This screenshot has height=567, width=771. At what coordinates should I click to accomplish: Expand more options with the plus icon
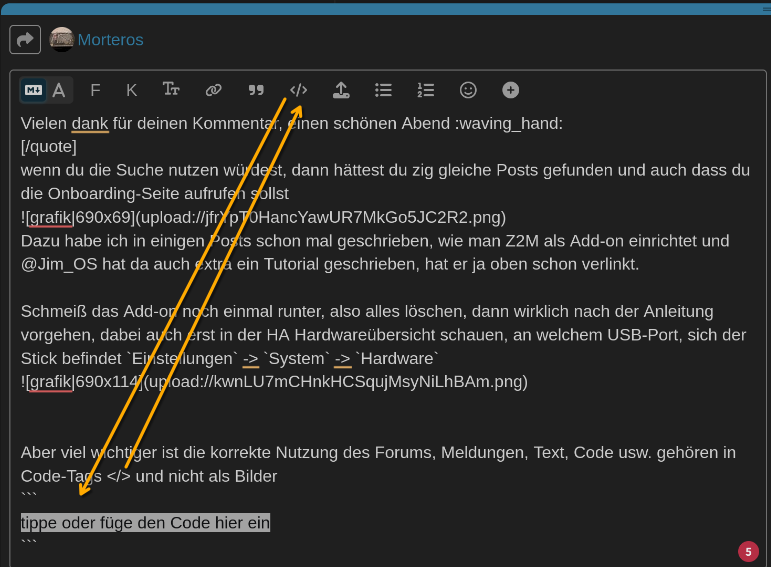[x=510, y=90]
